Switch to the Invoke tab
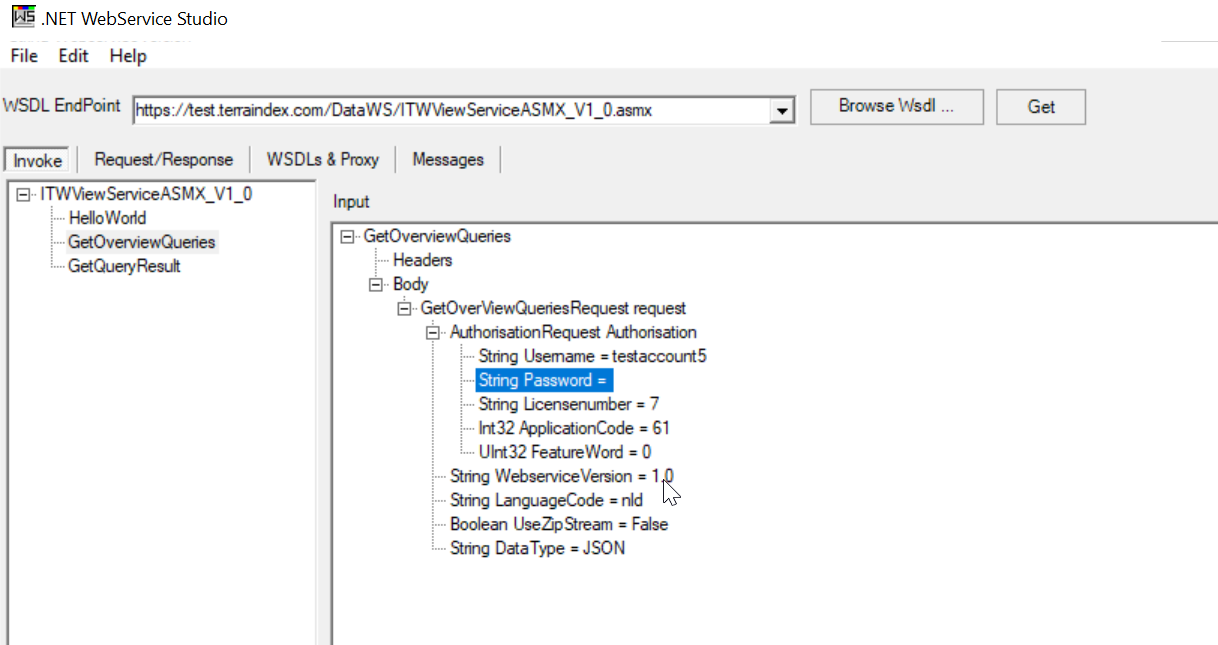The image size is (1218, 645). (38, 160)
